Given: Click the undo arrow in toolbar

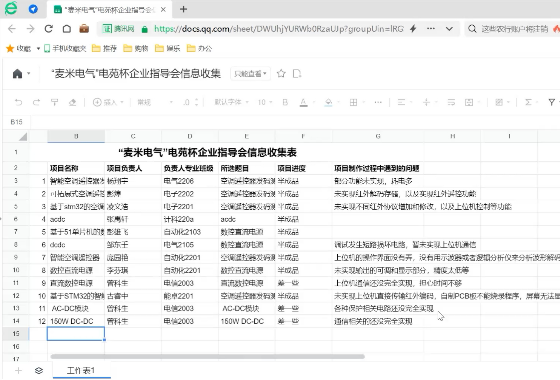Looking at the screenshot, I should tap(18, 102).
